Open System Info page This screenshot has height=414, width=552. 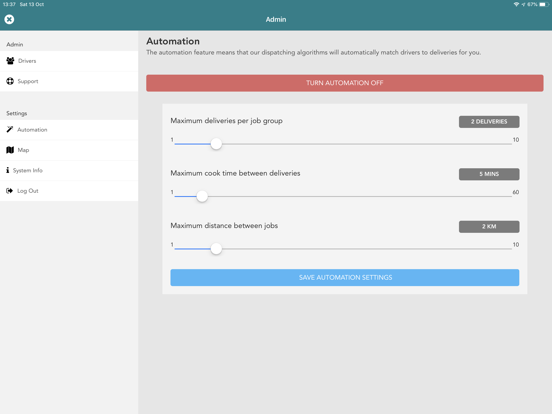click(x=69, y=170)
